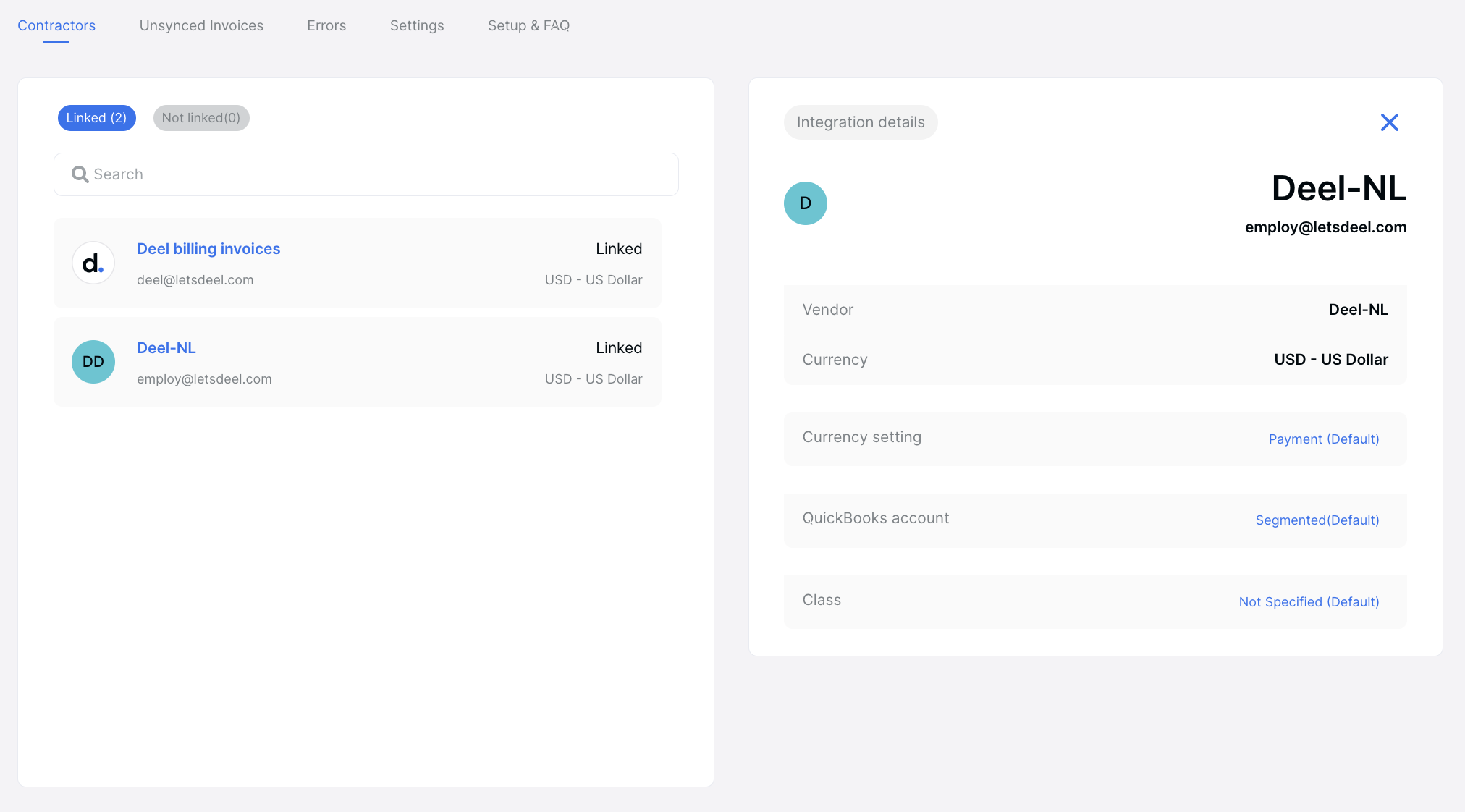
Task: Click the DD contractor avatar
Action: coord(93,362)
